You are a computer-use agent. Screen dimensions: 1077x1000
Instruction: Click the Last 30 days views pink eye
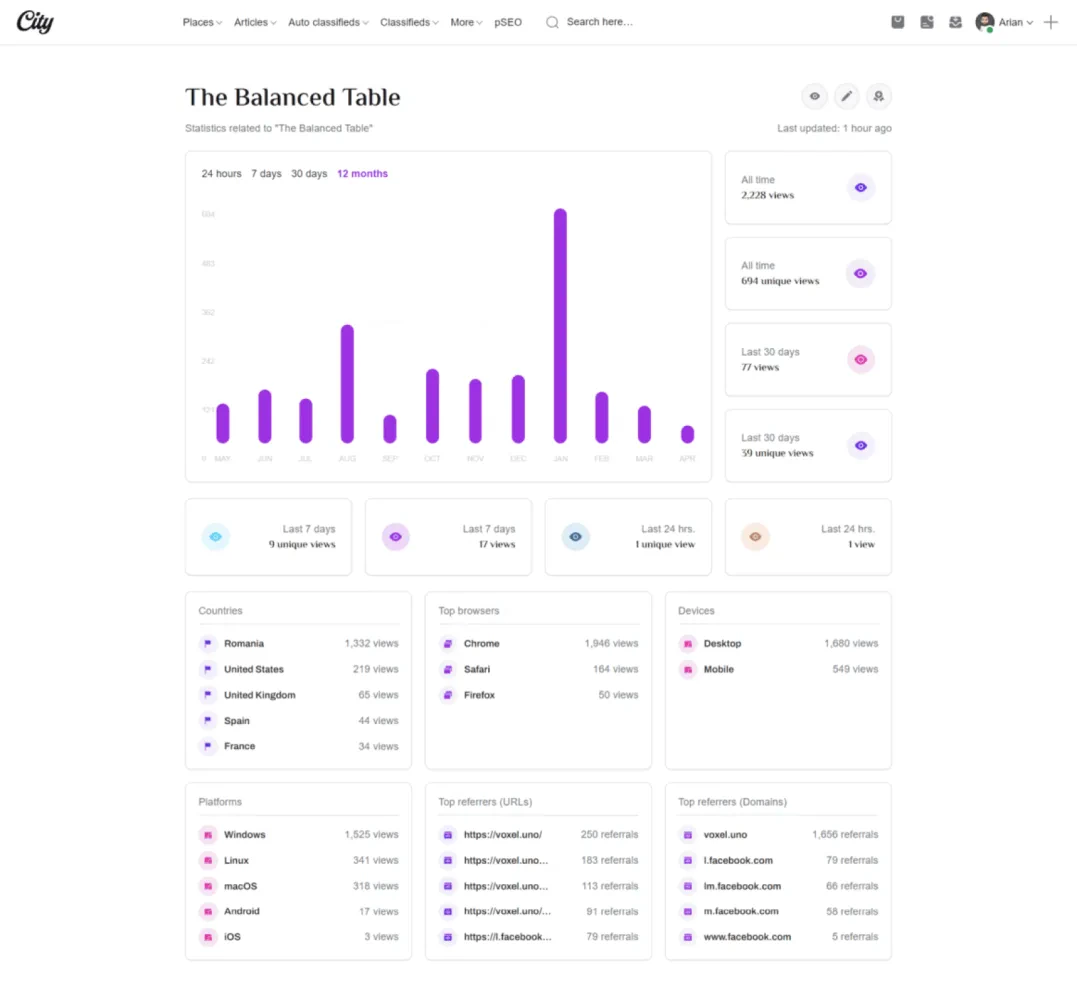[861, 359]
